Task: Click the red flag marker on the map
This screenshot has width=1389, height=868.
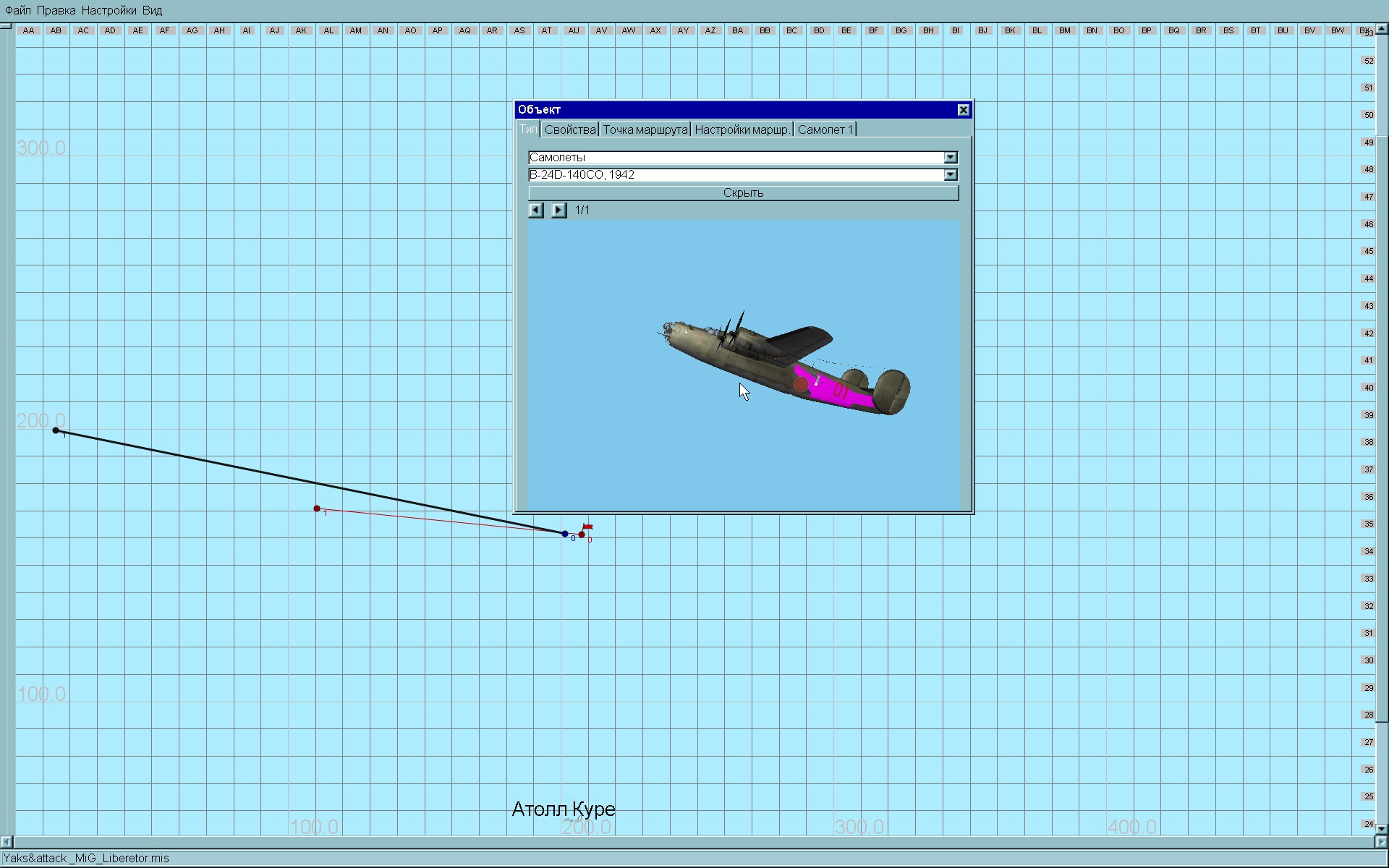Action: 587,527
